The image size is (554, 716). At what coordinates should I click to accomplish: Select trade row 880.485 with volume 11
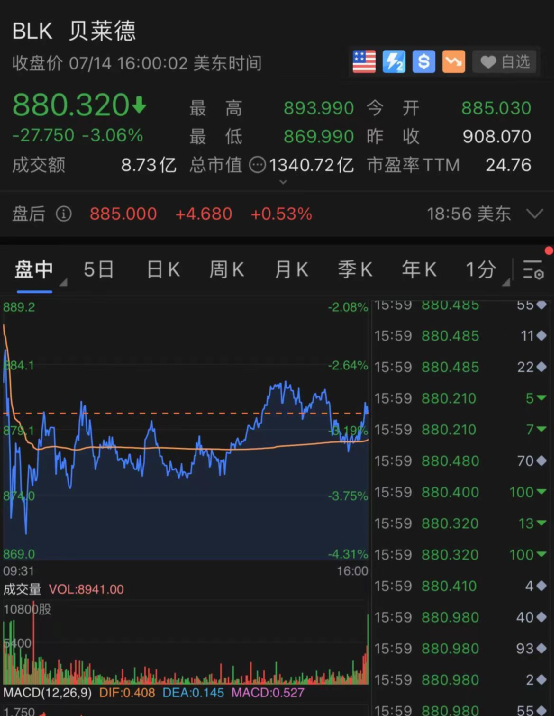pos(461,336)
